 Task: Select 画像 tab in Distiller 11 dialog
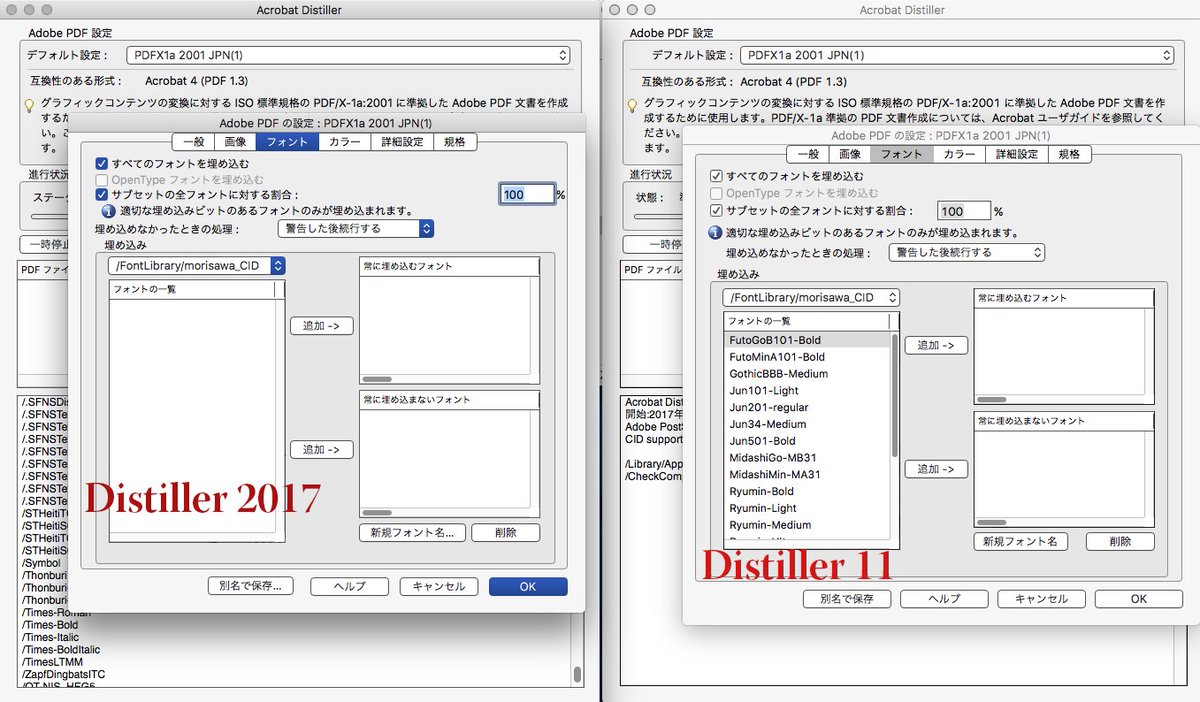coord(850,154)
